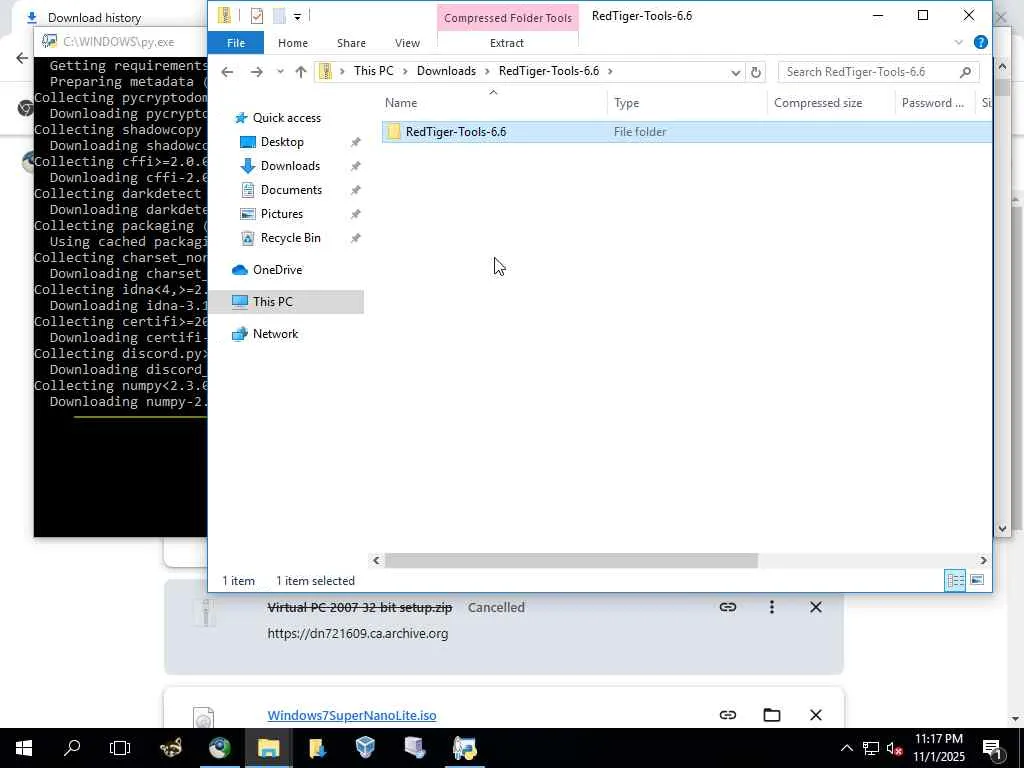Click the network tray icon
The width and height of the screenshot is (1024, 768).
(x=871, y=748)
